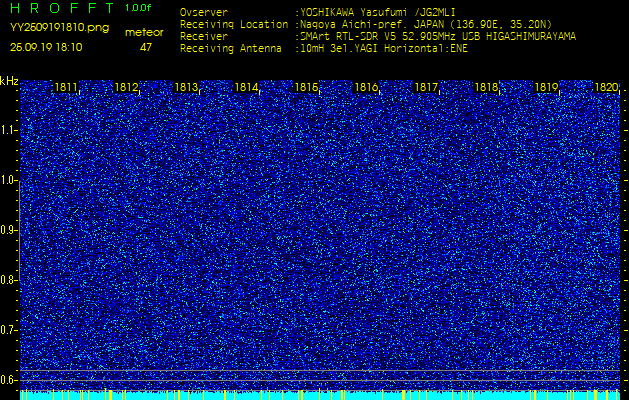
Task: Select the file name YY2509191810.png
Action: coord(59,28)
